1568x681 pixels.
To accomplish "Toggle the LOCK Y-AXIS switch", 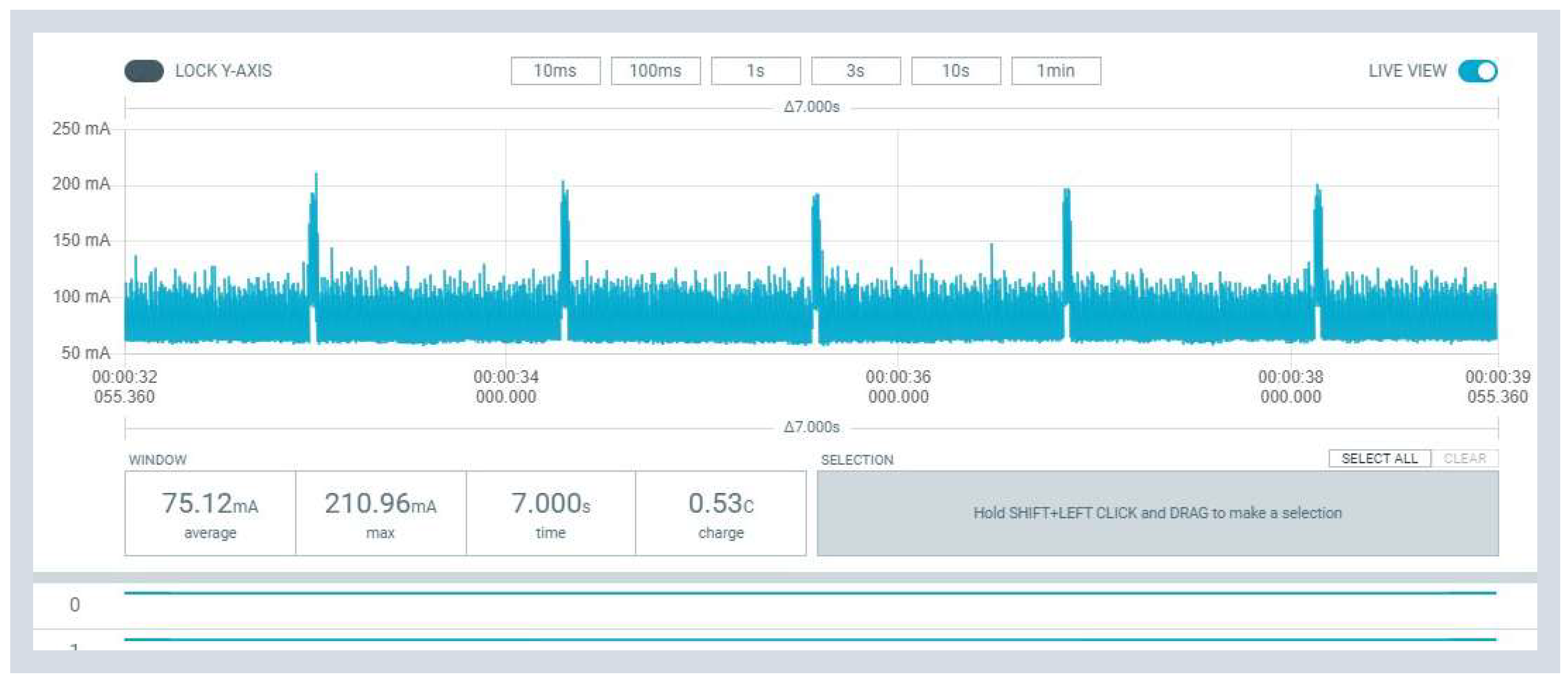I will pos(144,71).
